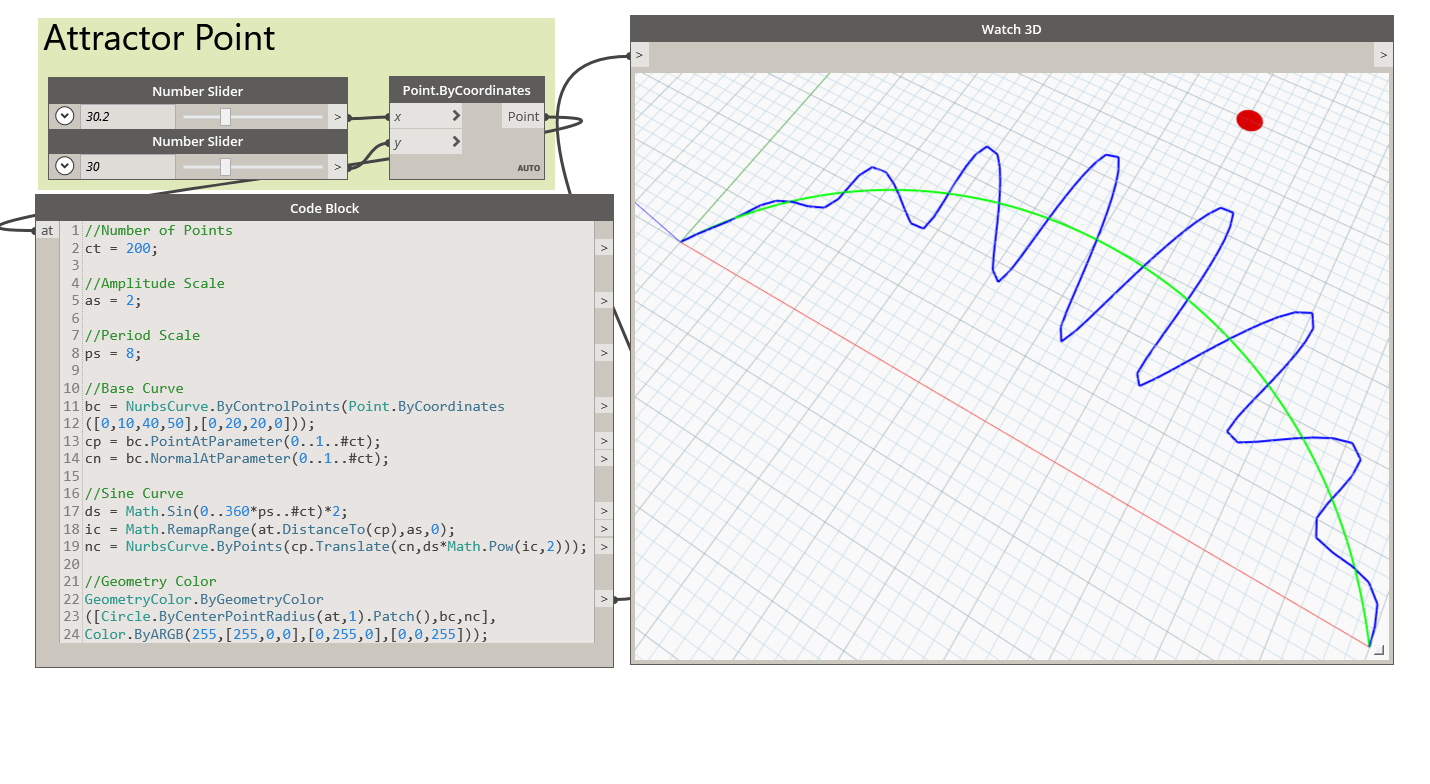Click the Point output port
Viewport: 1430px width, 784px height.
[x=523, y=116]
